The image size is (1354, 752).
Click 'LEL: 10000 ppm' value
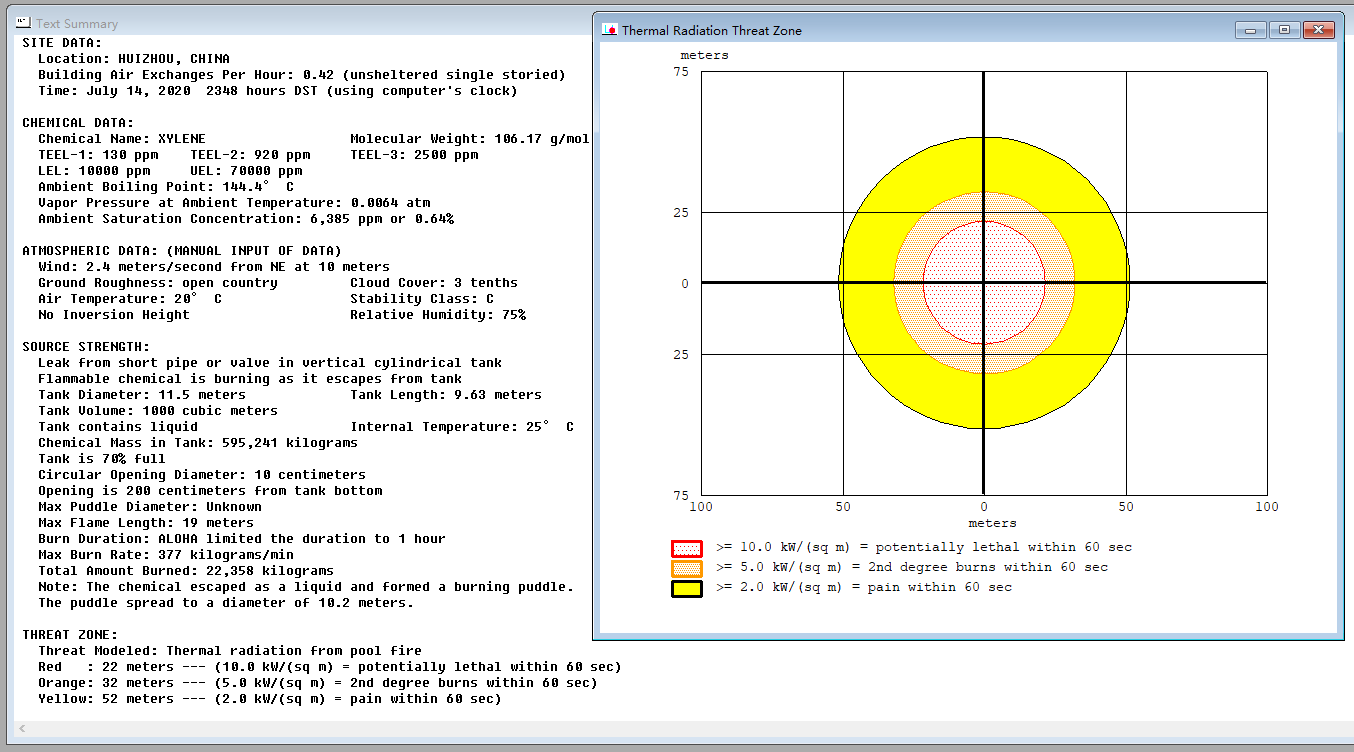(94, 171)
